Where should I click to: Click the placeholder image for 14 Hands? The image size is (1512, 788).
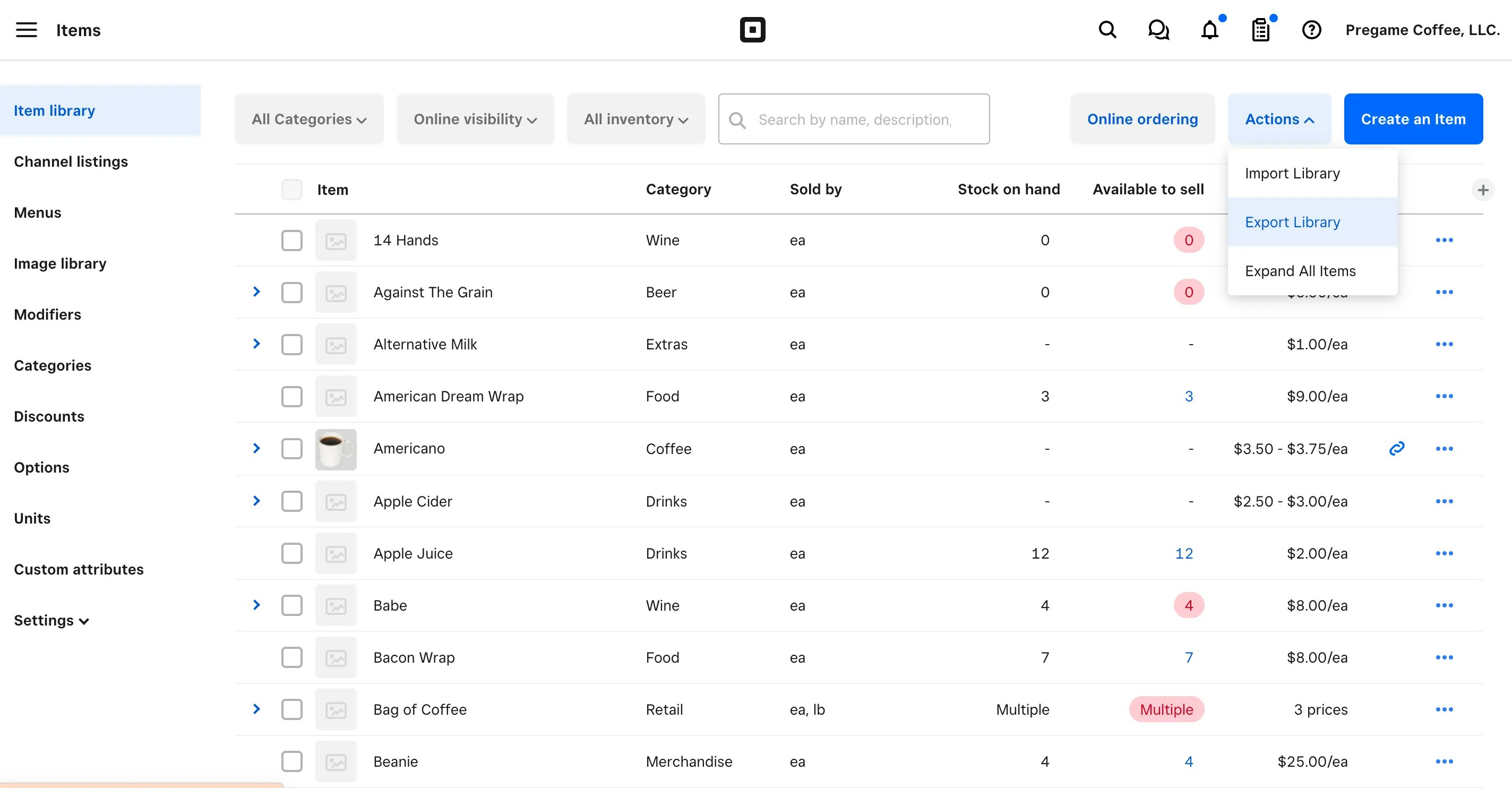pos(336,241)
